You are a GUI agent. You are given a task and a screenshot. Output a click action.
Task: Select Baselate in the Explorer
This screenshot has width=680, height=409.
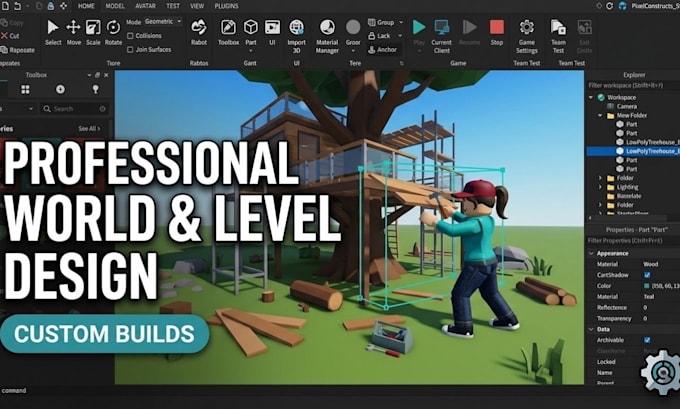(628, 196)
